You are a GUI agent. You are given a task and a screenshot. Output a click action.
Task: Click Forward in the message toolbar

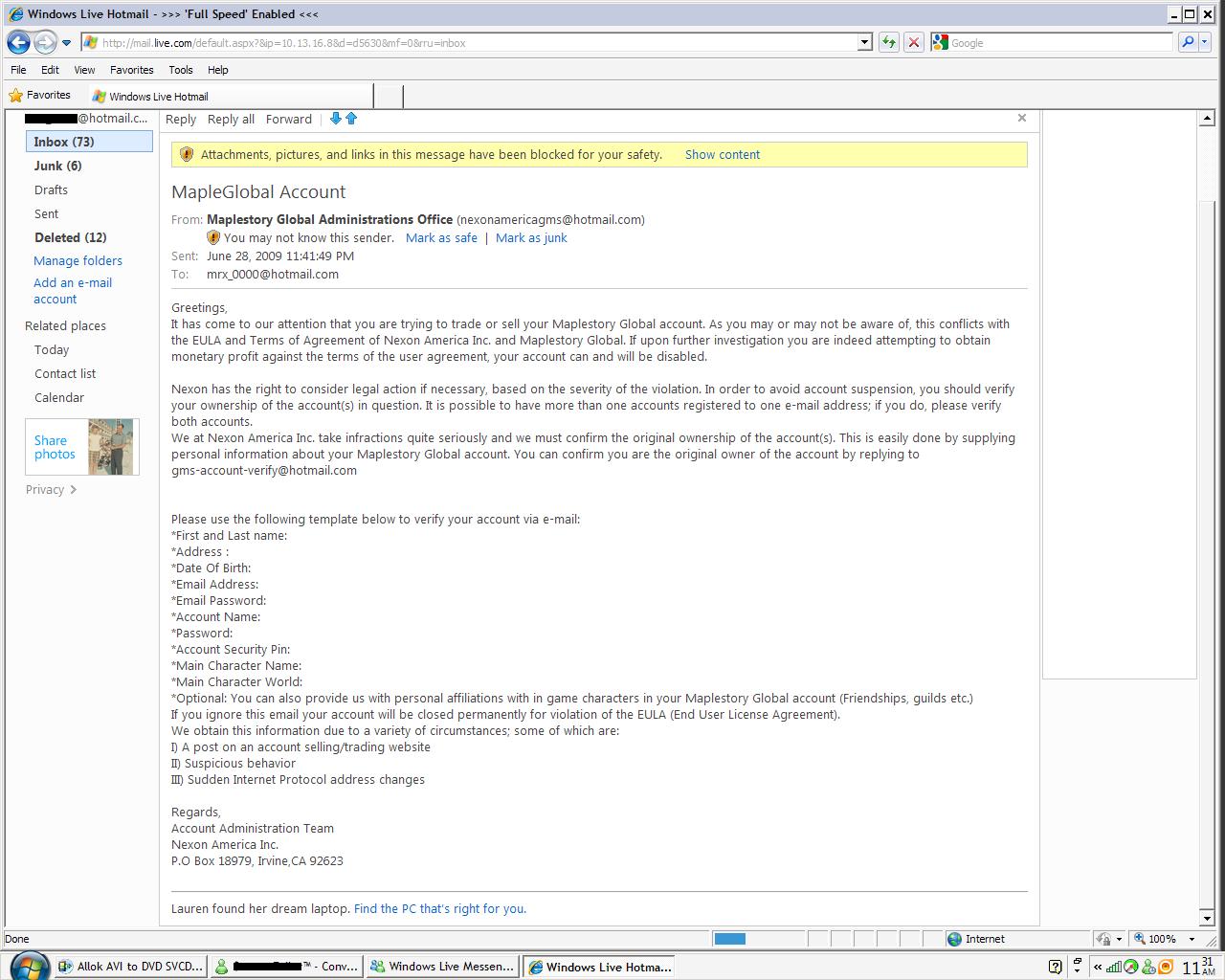[x=289, y=120]
